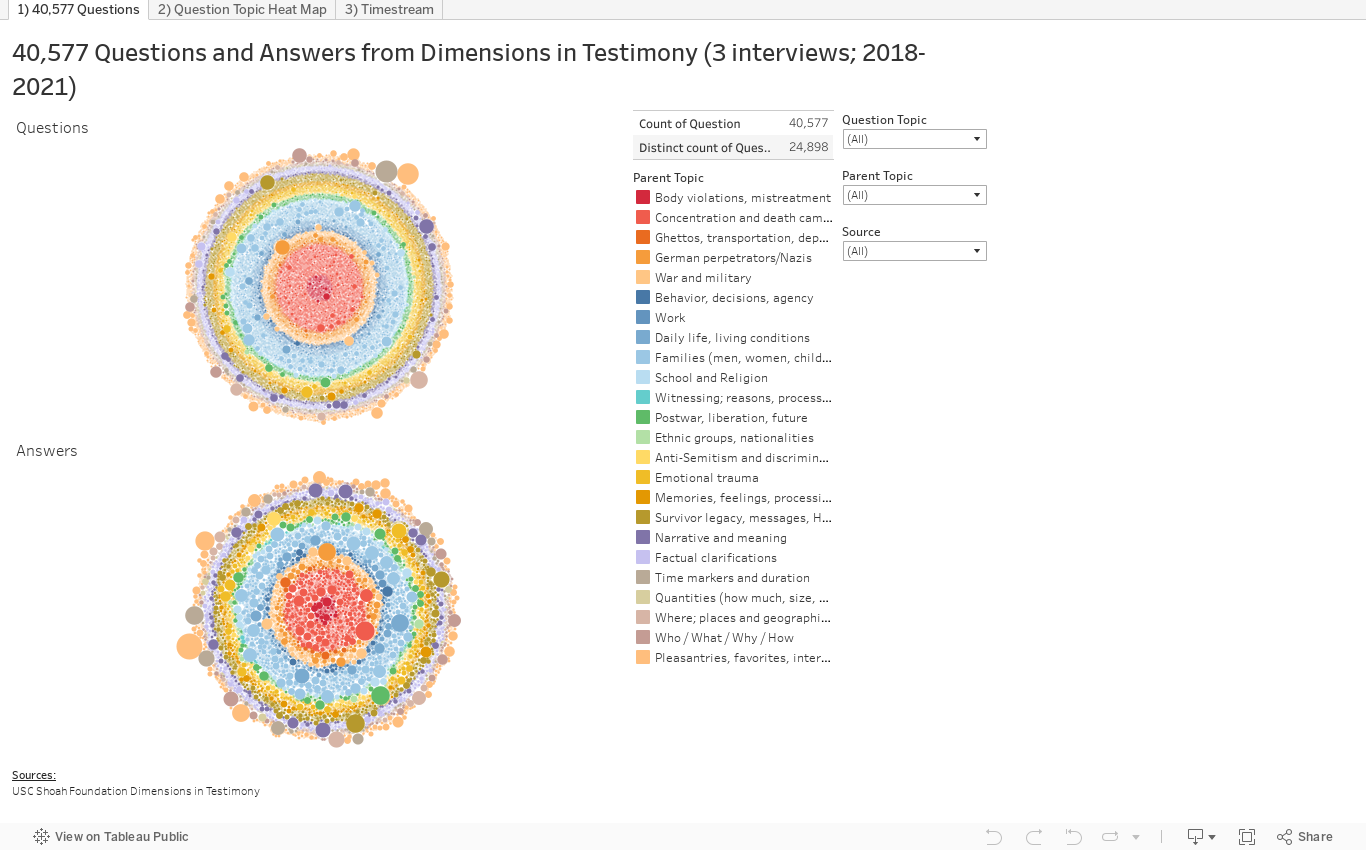Click the Parent Topic legend heading
The height and width of the screenshot is (850, 1366).
668,178
